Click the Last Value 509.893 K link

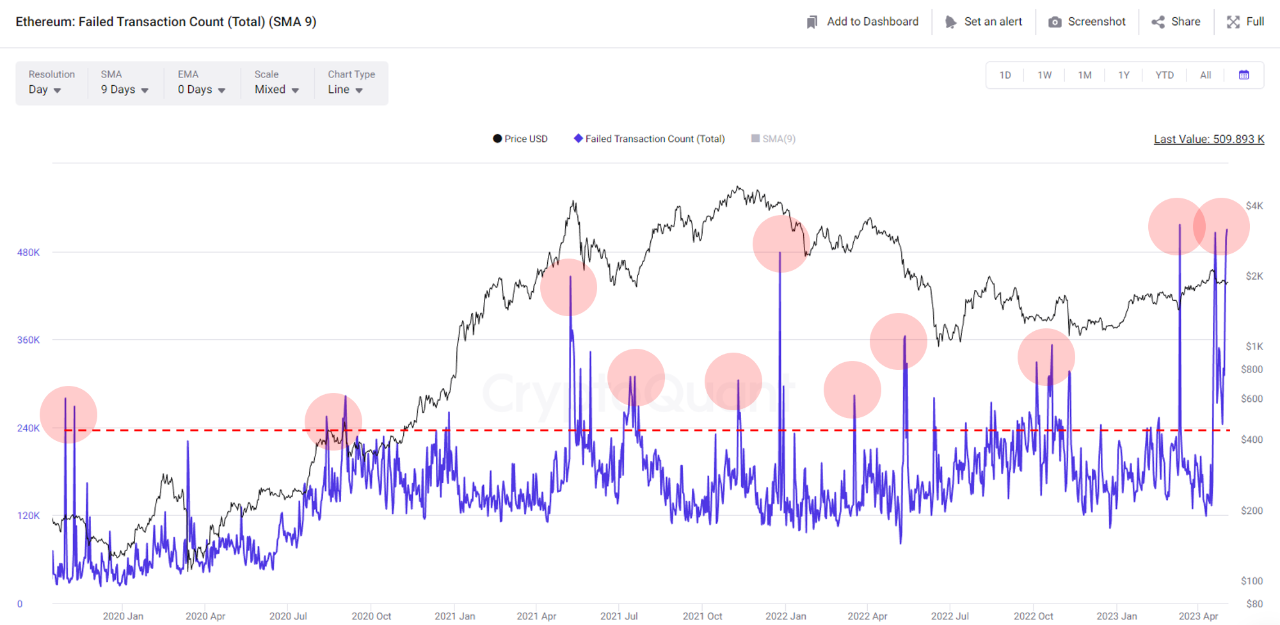point(1208,139)
